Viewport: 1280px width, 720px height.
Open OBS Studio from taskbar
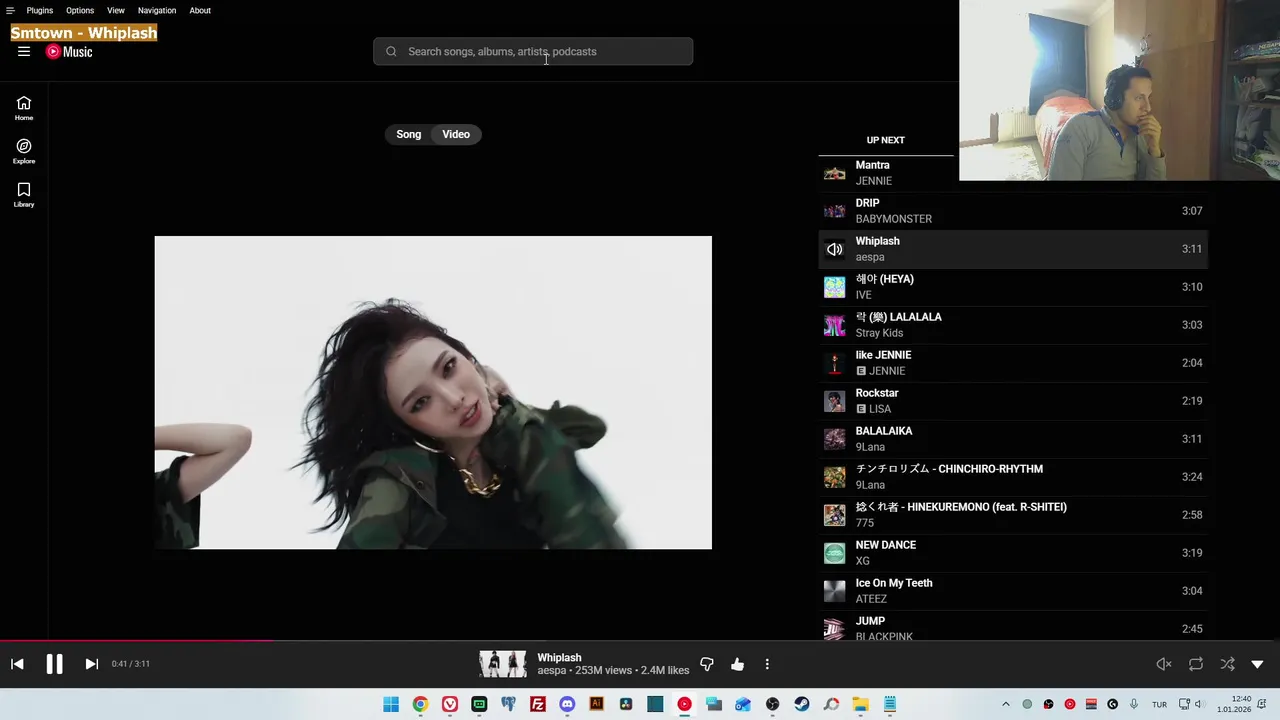point(773,704)
